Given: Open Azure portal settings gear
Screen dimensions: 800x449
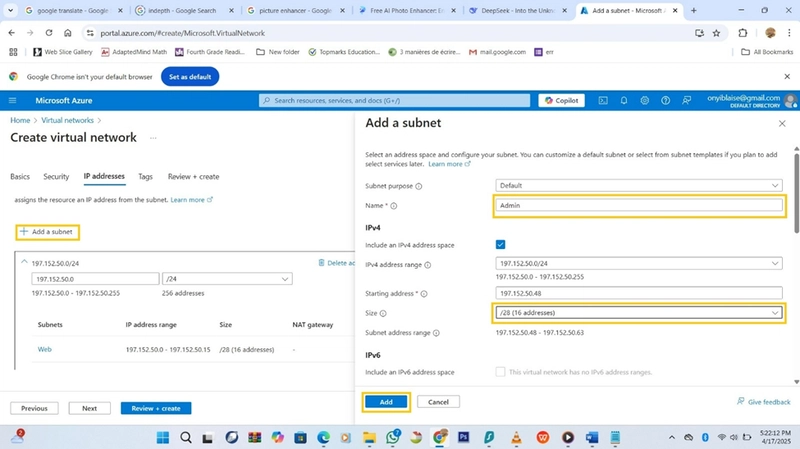Looking at the screenshot, I should click(644, 101).
